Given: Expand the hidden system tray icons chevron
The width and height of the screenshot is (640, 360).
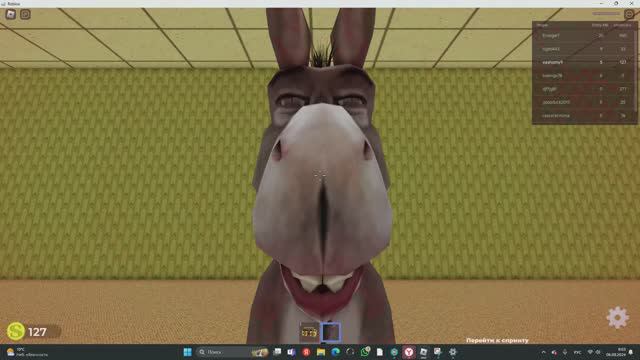Looking at the screenshot, I should point(543,352).
